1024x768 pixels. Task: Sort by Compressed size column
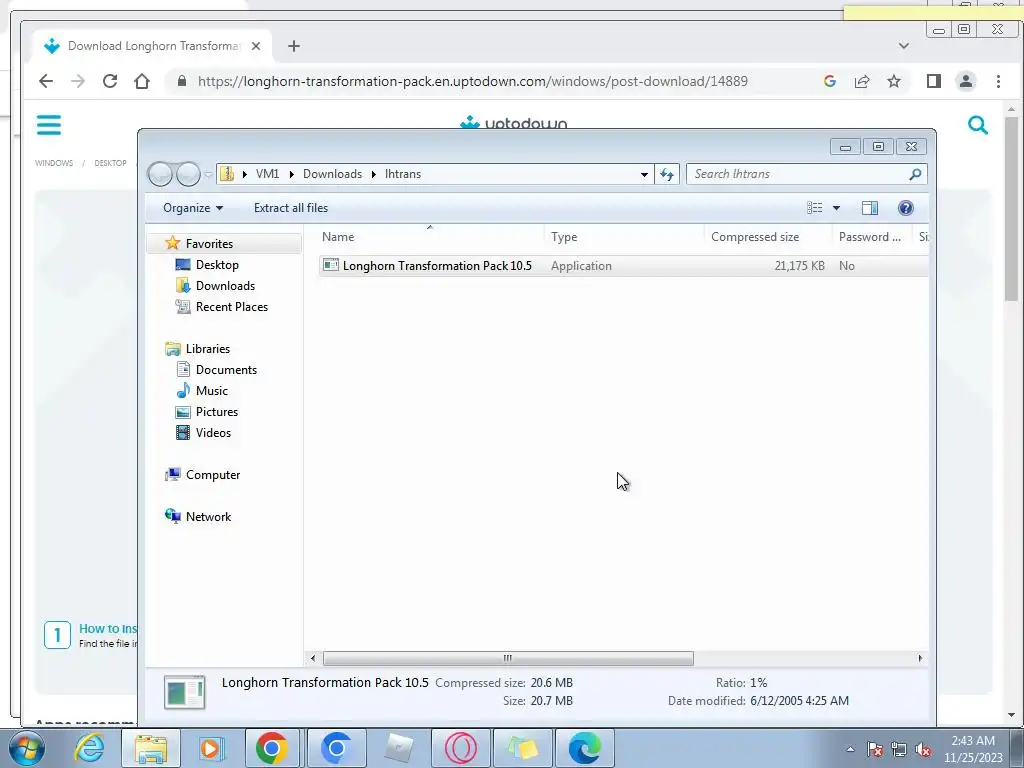[x=768, y=237]
